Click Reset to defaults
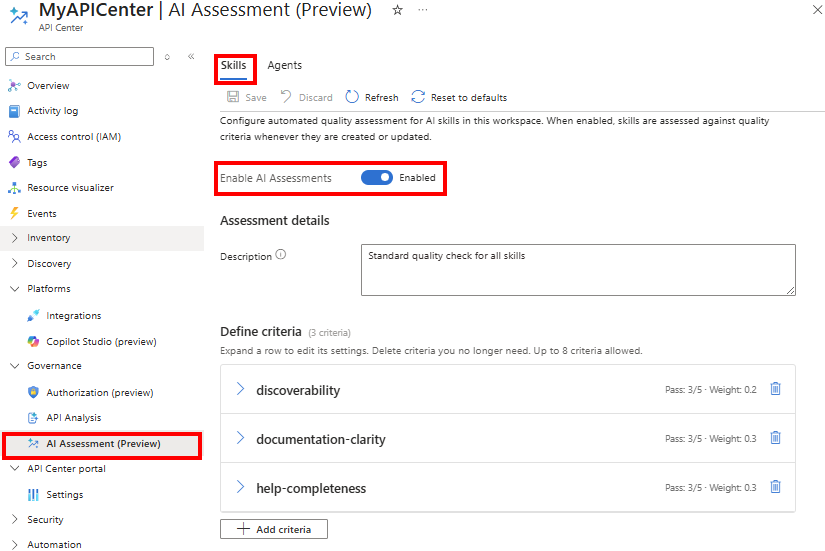Image resolution: width=825 pixels, height=551 pixels. coord(459,97)
